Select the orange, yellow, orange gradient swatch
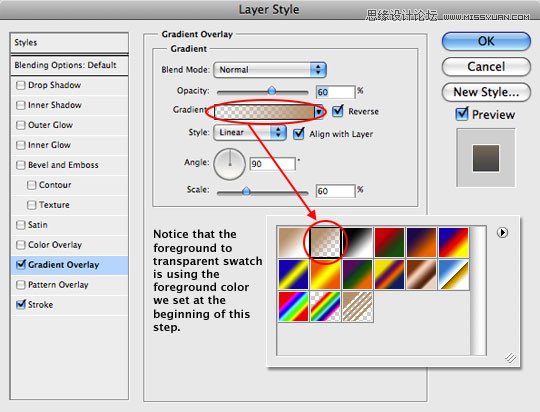Viewport: 540px width, 412px height. pyautogui.click(x=325, y=274)
